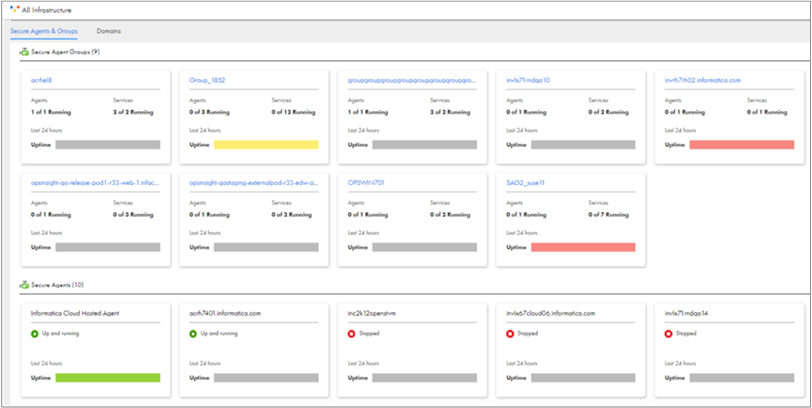Open opsinsight-qastaging-externalpod-r33-edw group link

pyautogui.click(x=254, y=183)
